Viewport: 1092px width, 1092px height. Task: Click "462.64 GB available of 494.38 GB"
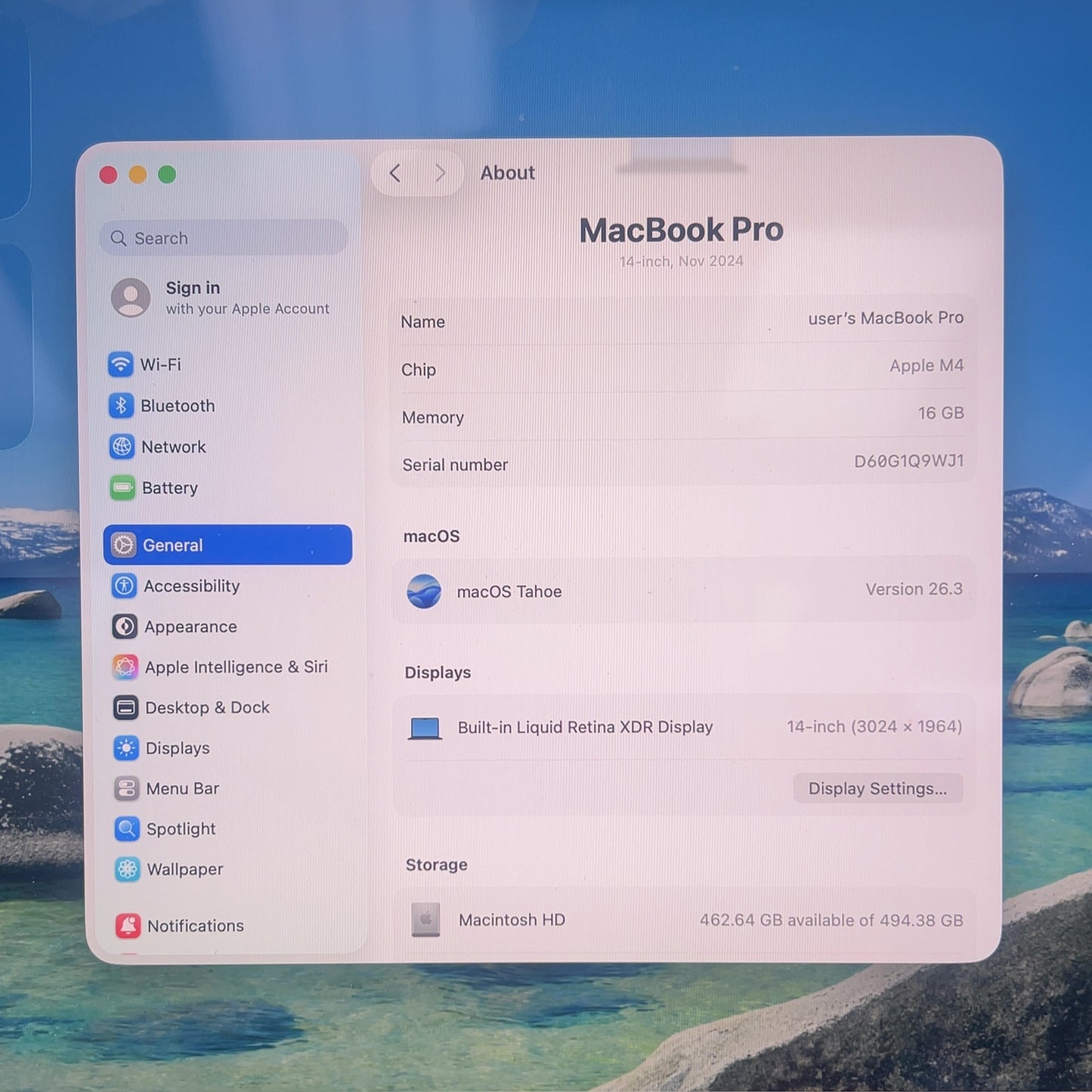coord(831,920)
